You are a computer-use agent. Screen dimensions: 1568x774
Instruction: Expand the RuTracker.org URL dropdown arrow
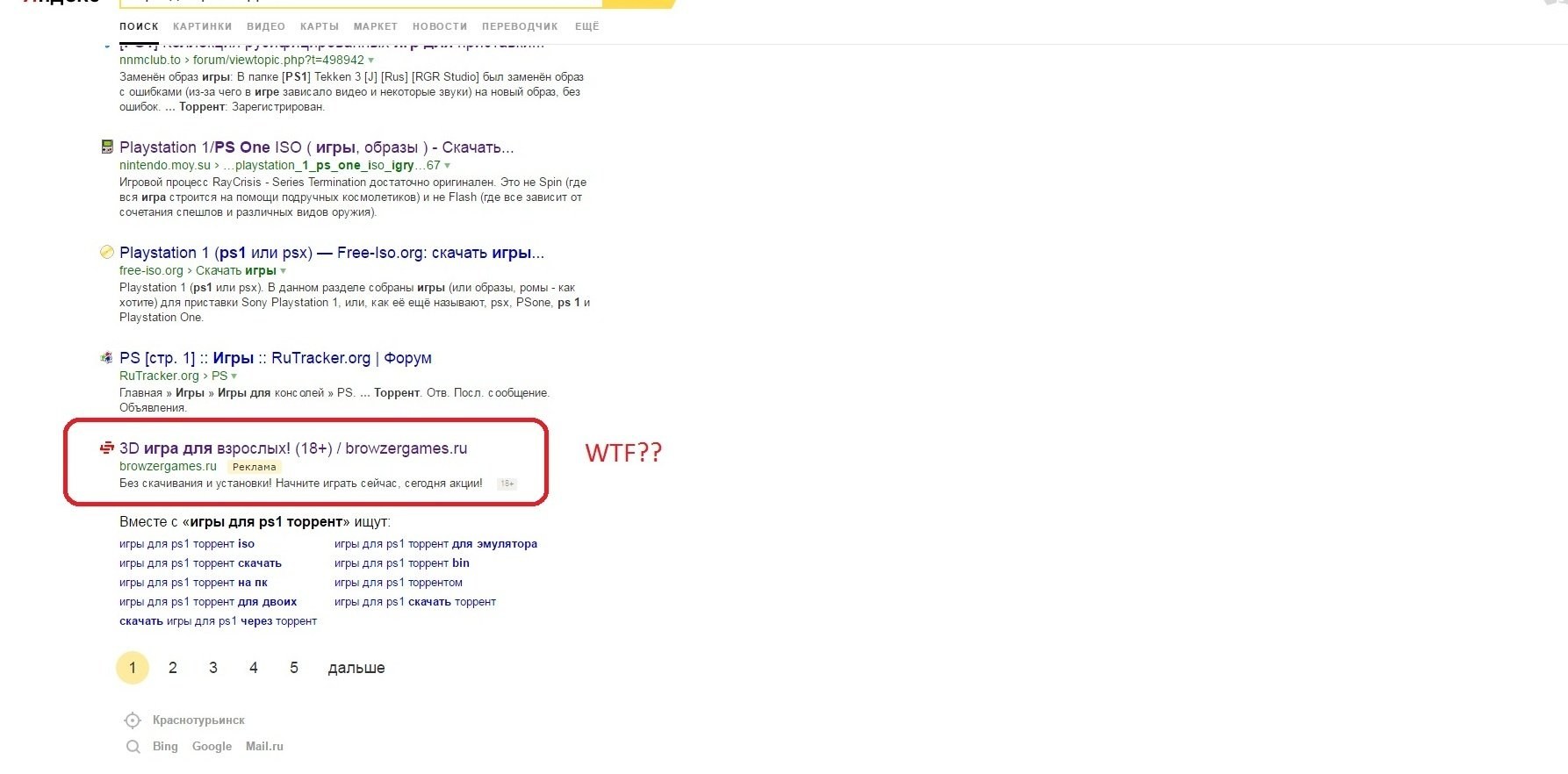pyautogui.click(x=234, y=376)
